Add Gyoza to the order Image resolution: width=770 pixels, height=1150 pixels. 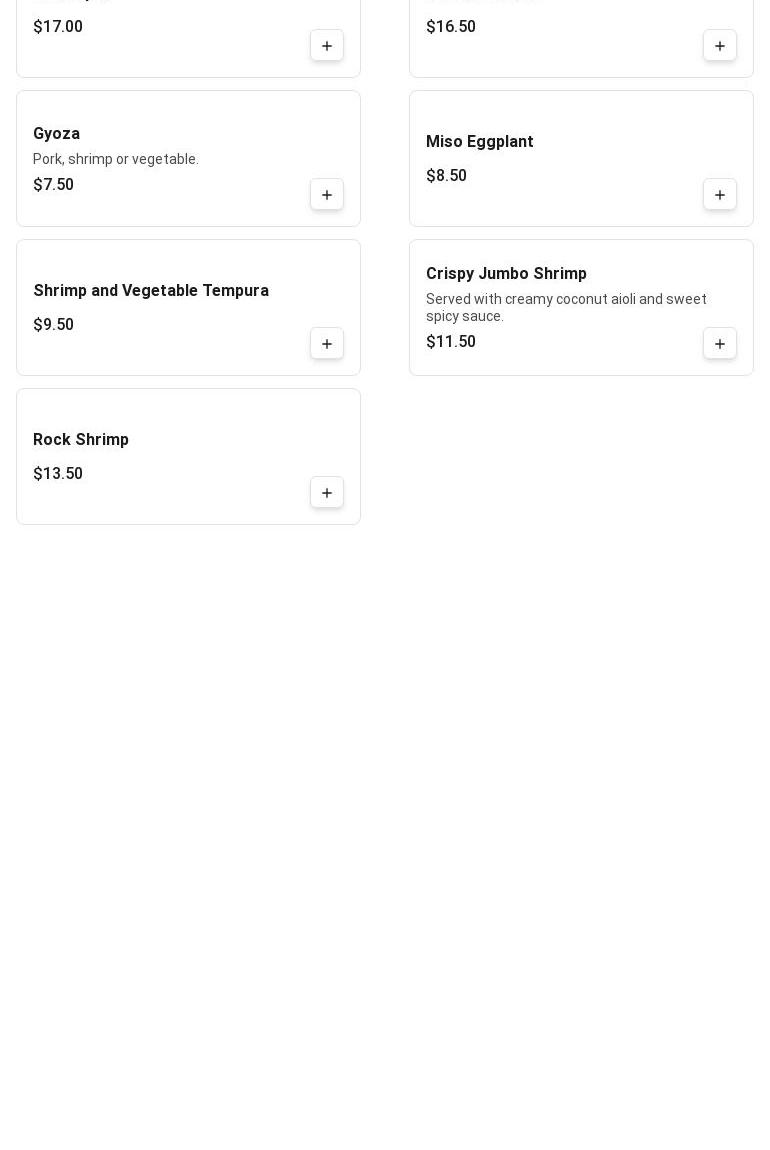coord(327,195)
